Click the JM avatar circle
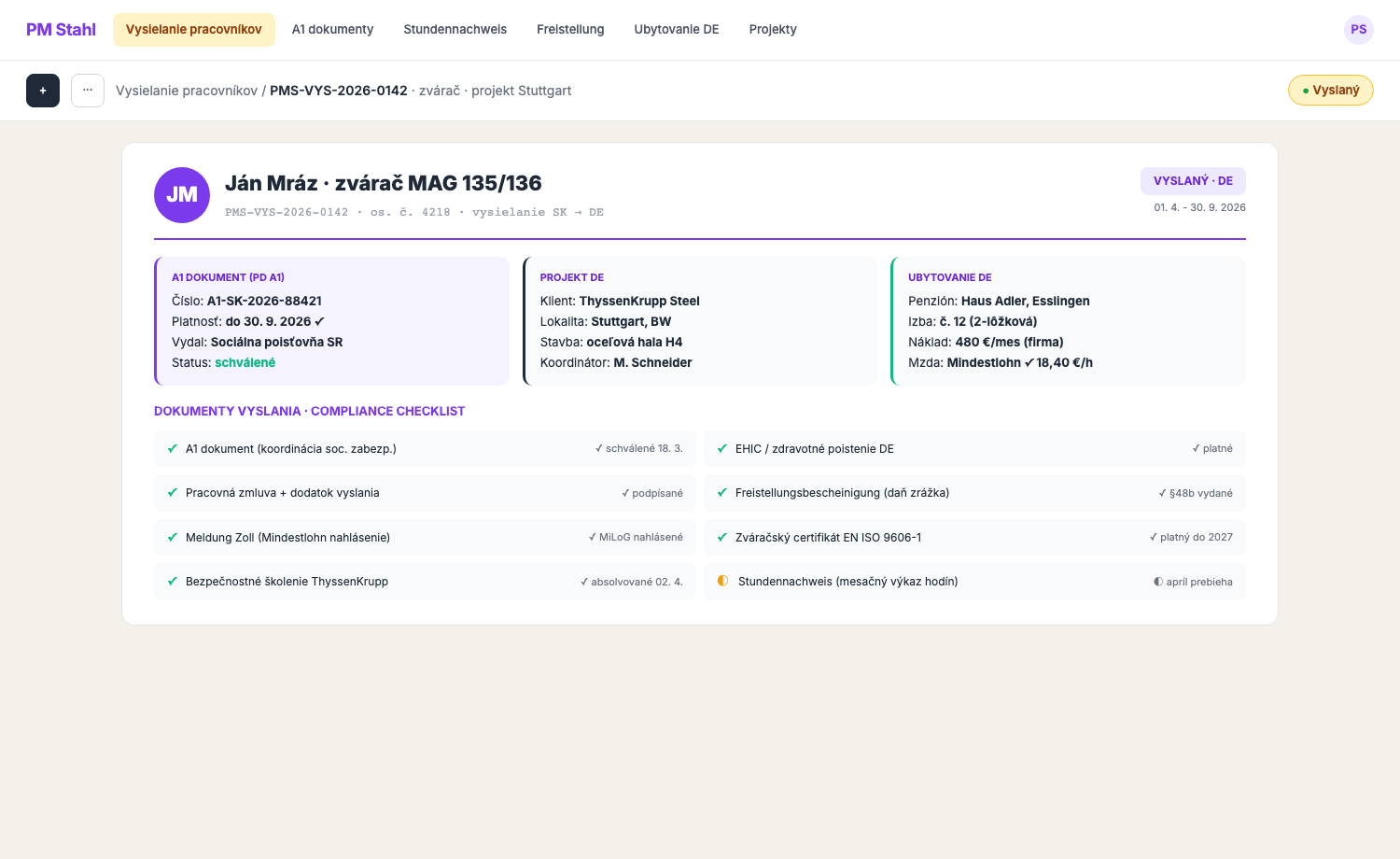 182,195
